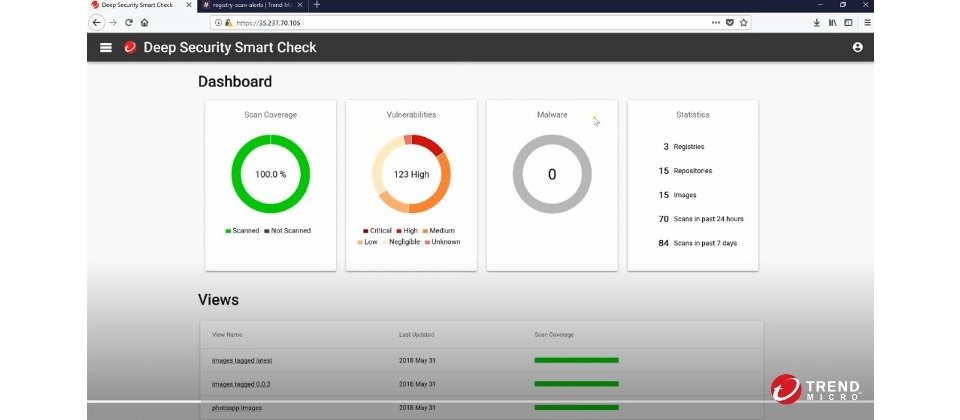Click the Scan Coverage 100.0 % donut chart
The image size is (960, 420).
pos(271,174)
